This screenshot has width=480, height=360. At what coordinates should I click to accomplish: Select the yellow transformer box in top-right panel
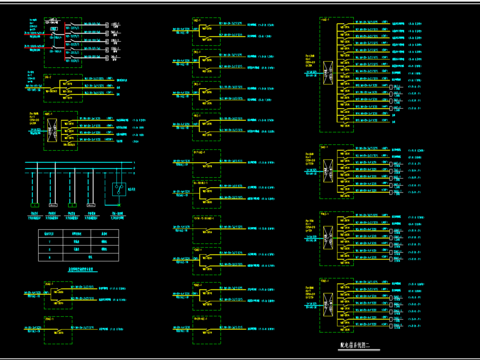tap(328, 73)
